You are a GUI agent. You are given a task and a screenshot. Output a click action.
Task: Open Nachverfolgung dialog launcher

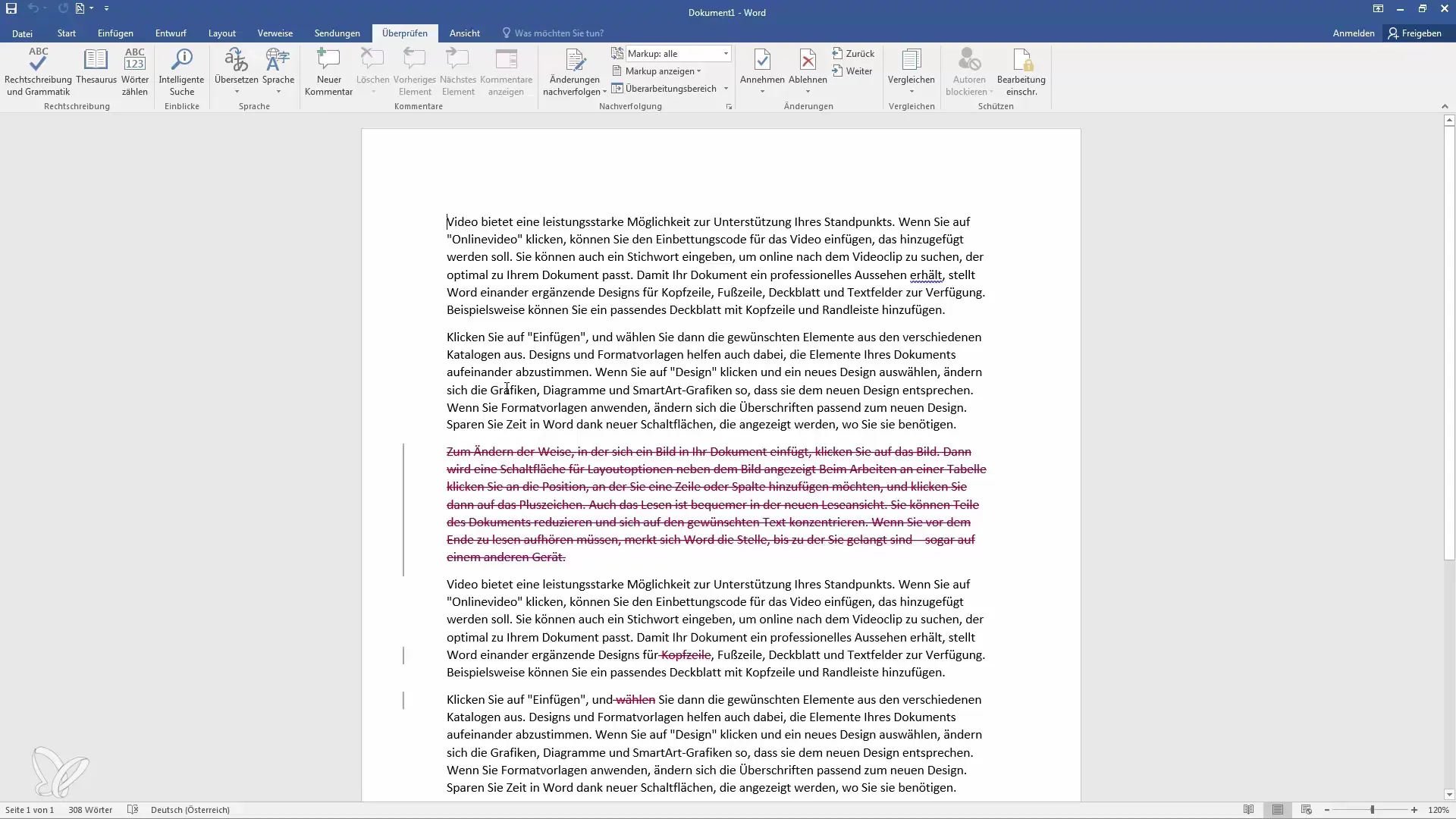click(x=729, y=107)
